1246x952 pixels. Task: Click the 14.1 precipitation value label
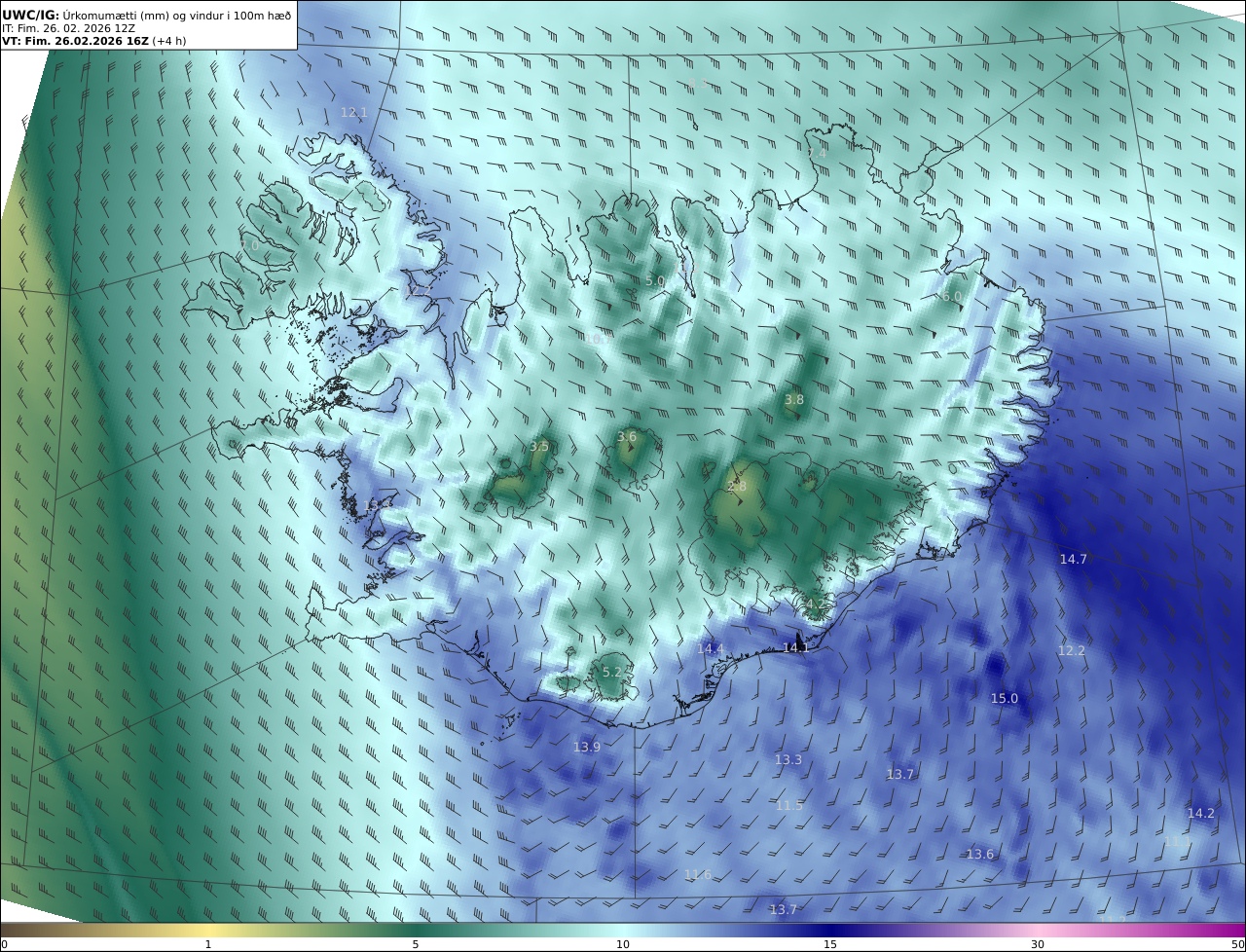(x=796, y=648)
